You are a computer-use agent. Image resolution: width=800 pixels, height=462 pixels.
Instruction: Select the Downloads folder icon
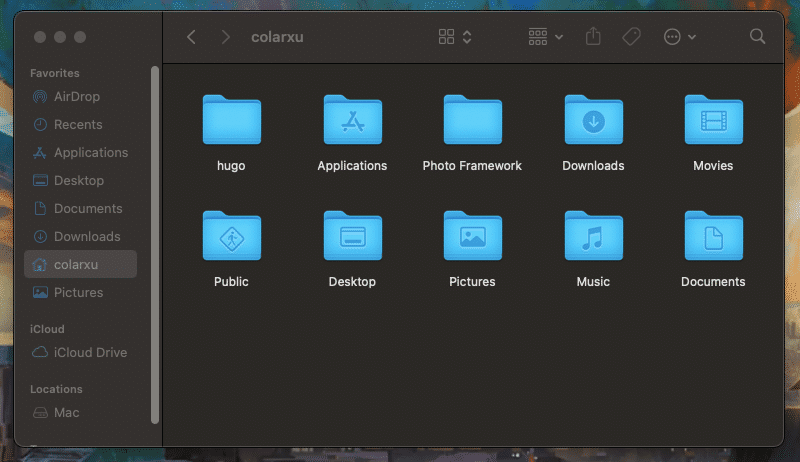pyautogui.click(x=593, y=120)
